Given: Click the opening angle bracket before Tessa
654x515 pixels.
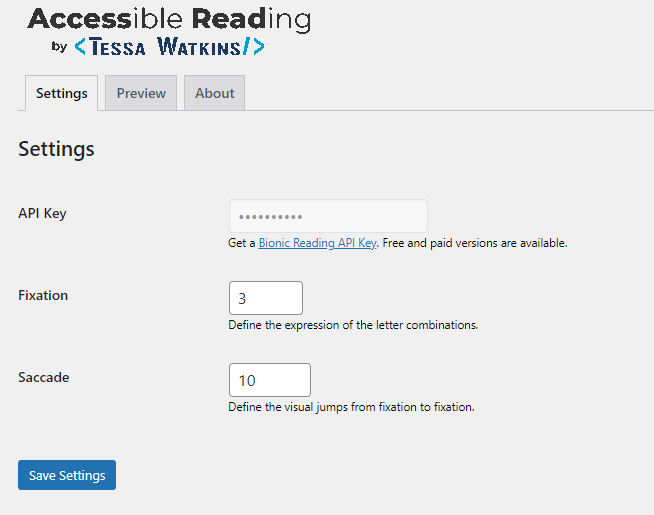Looking at the screenshot, I should [80, 46].
